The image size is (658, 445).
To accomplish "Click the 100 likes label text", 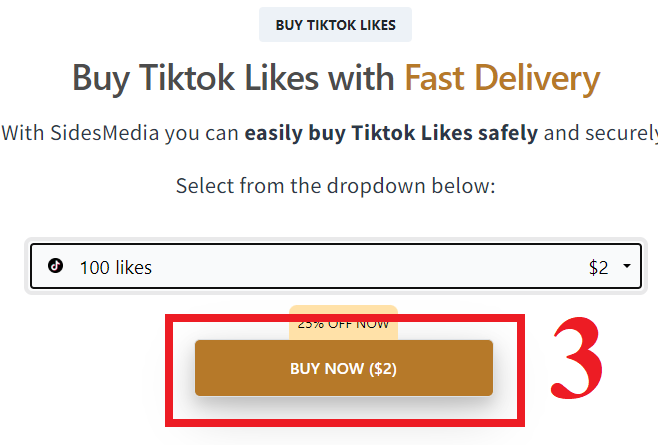I will (116, 267).
